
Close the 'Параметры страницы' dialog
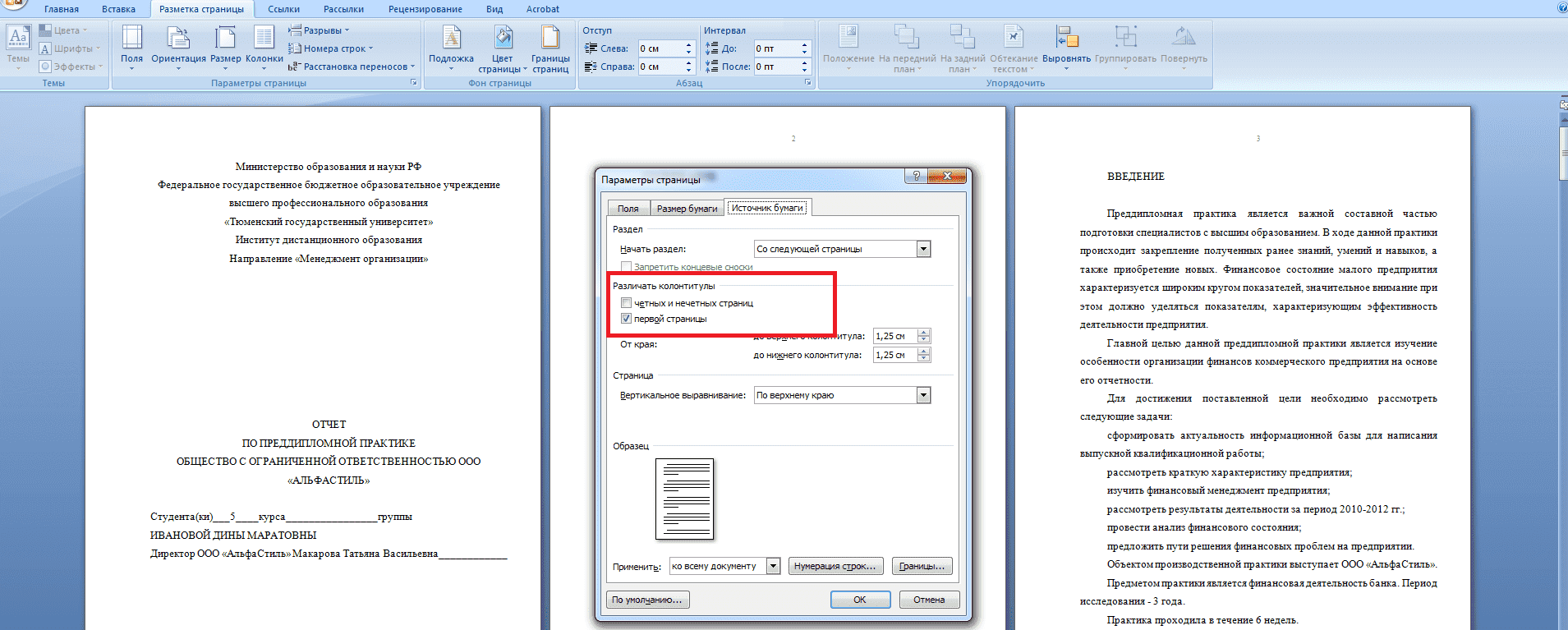click(947, 177)
